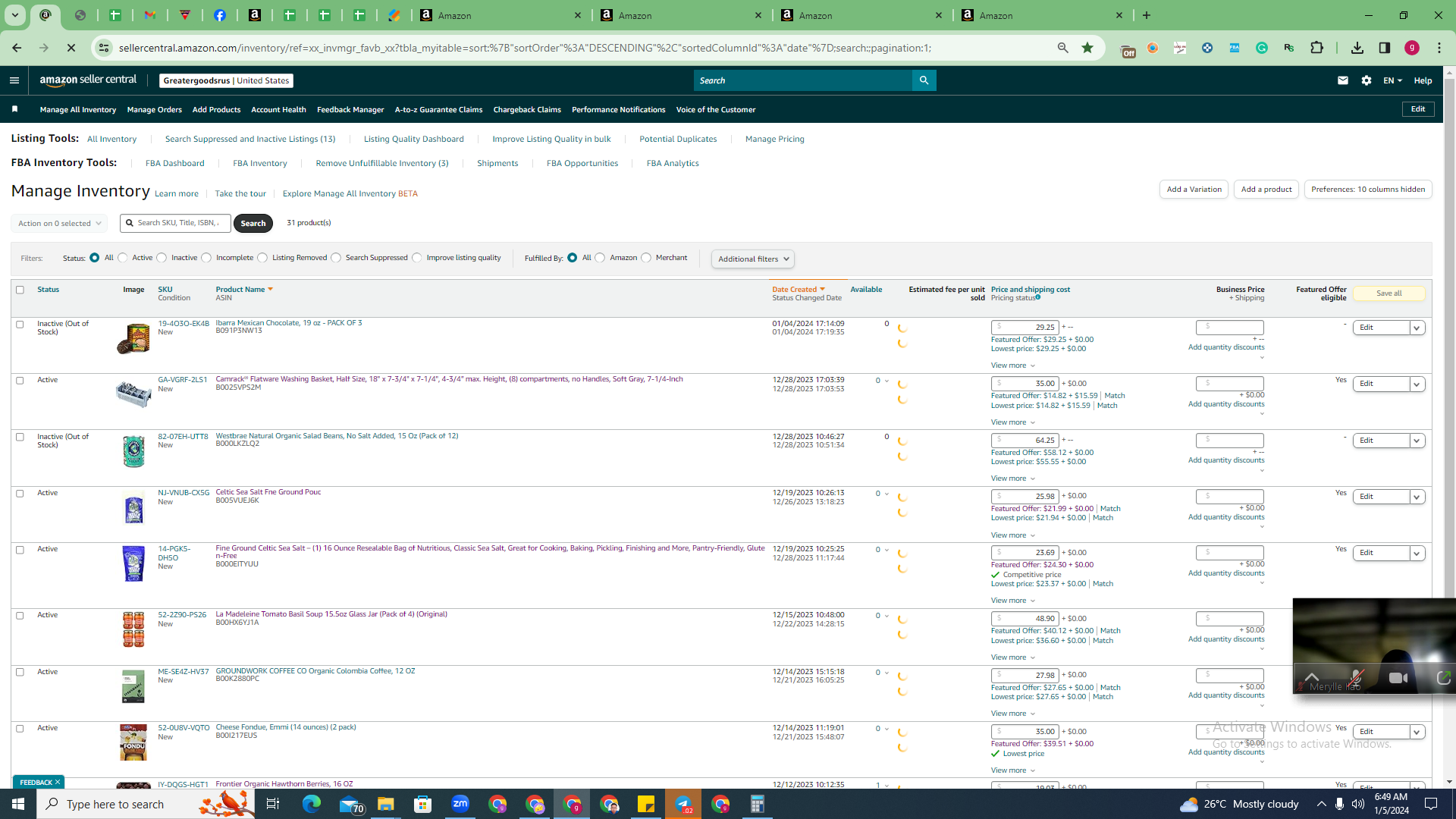This screenshot has width=1456, height=819.
Task: Check the Camrack Flatware Basket row checkbox
Action: tap(20, 381)
